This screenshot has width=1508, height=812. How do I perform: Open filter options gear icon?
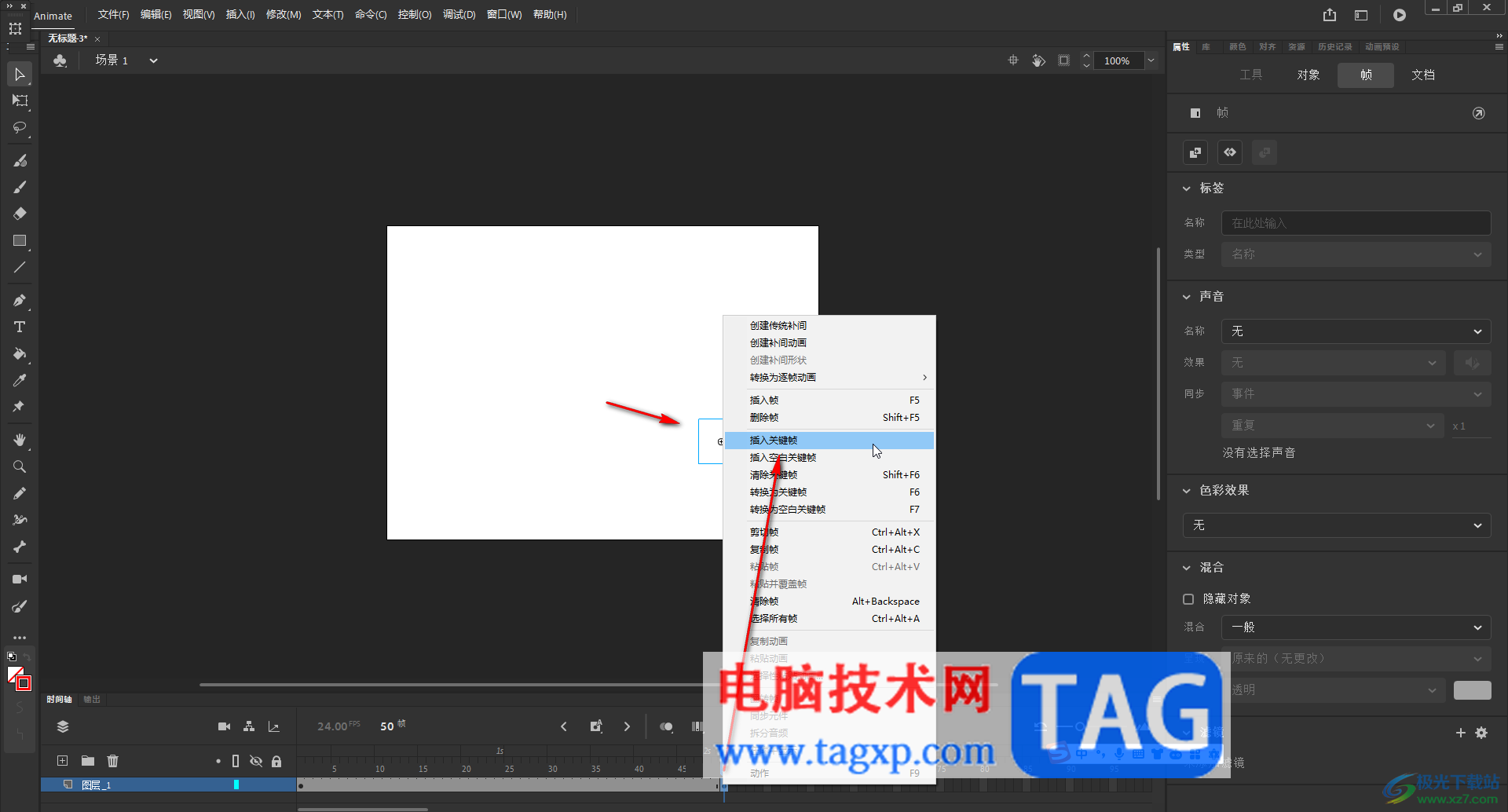coord(1481,733)
